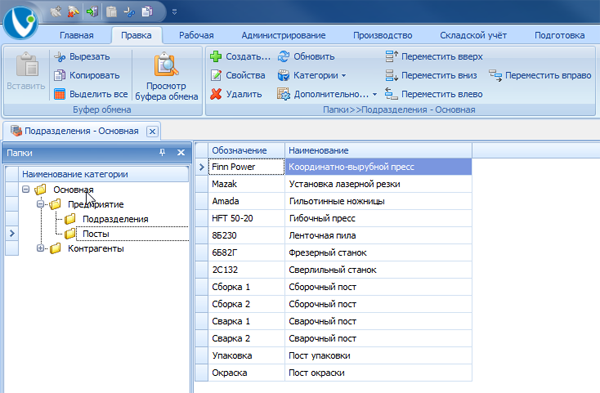Click the scissors cut icon in quick access toolbar

129,12
